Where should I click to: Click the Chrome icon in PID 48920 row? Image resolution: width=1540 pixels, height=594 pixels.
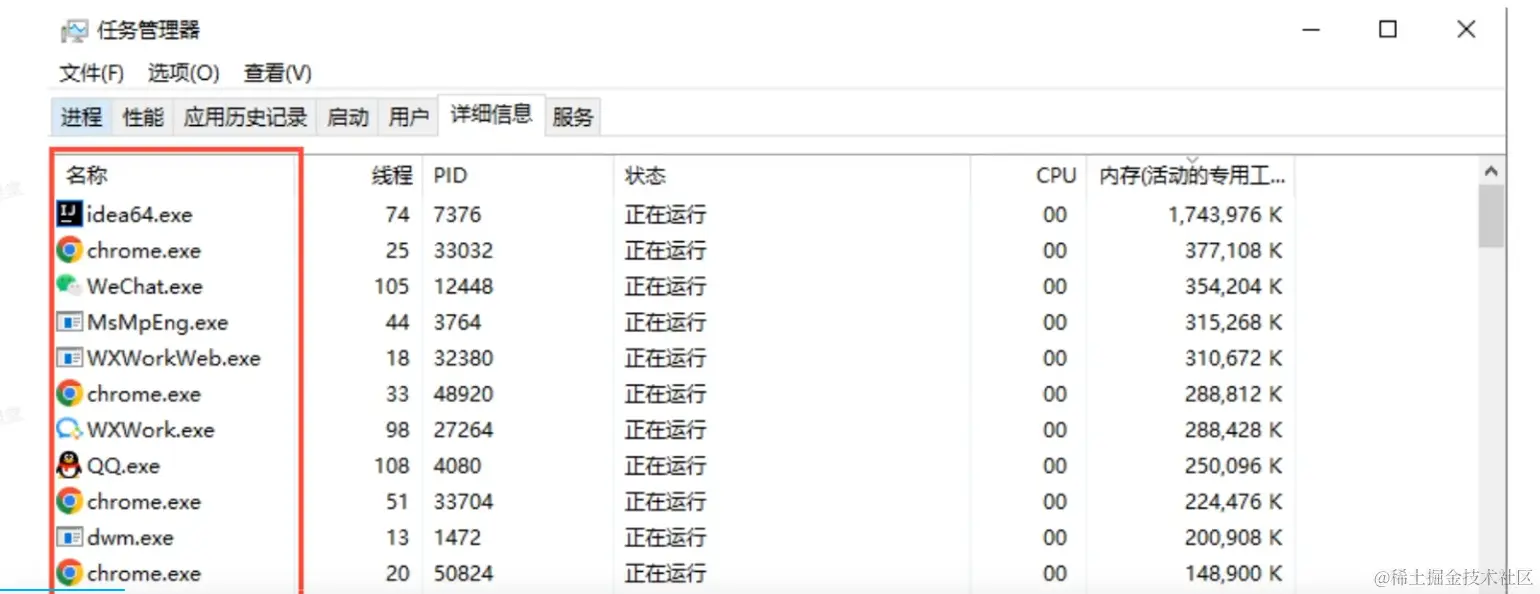[69, 394]
